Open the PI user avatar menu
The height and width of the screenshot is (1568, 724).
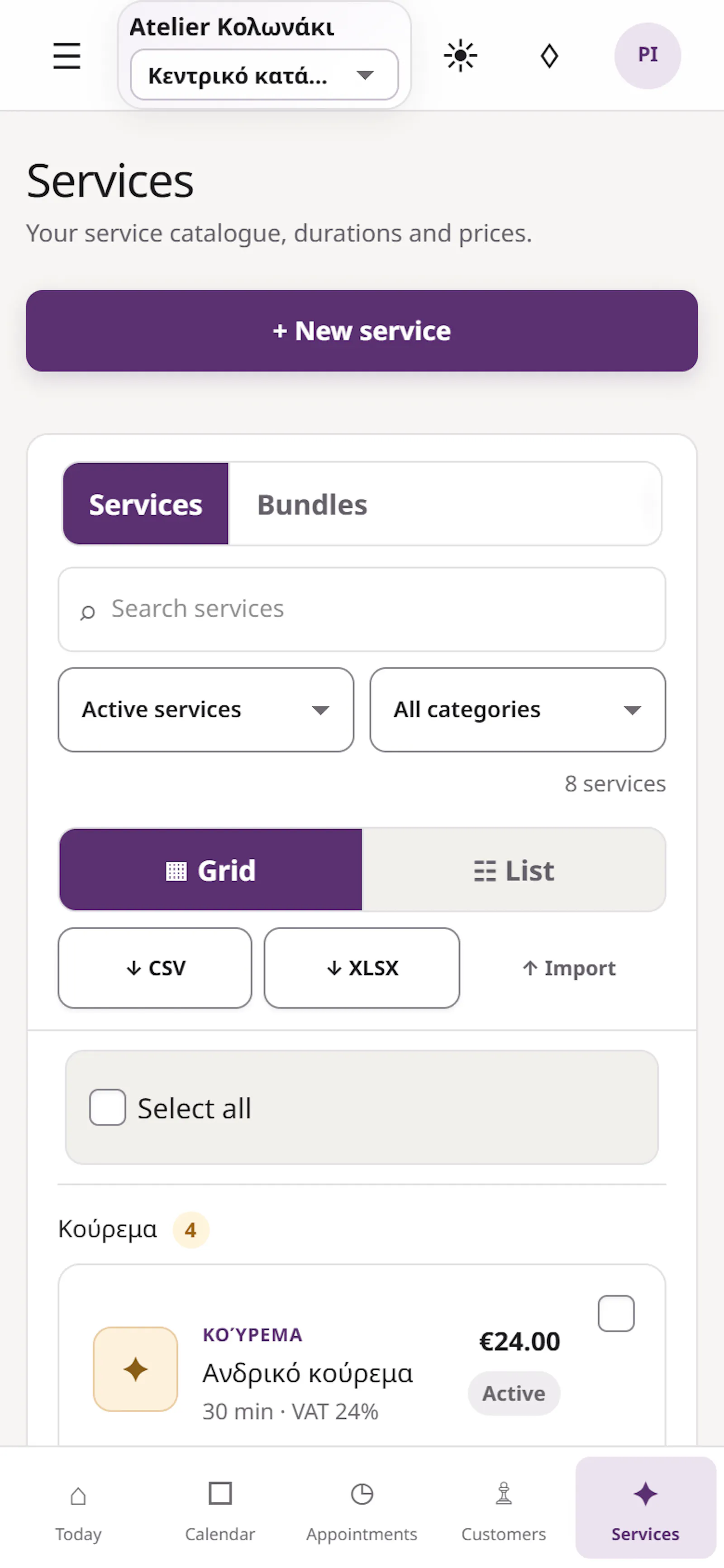pyautogui.click(x=648, y=56)
